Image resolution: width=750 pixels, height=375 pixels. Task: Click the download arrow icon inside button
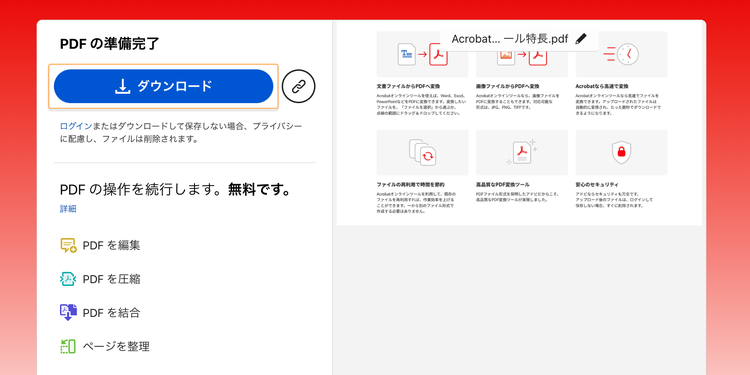(123, 86)
